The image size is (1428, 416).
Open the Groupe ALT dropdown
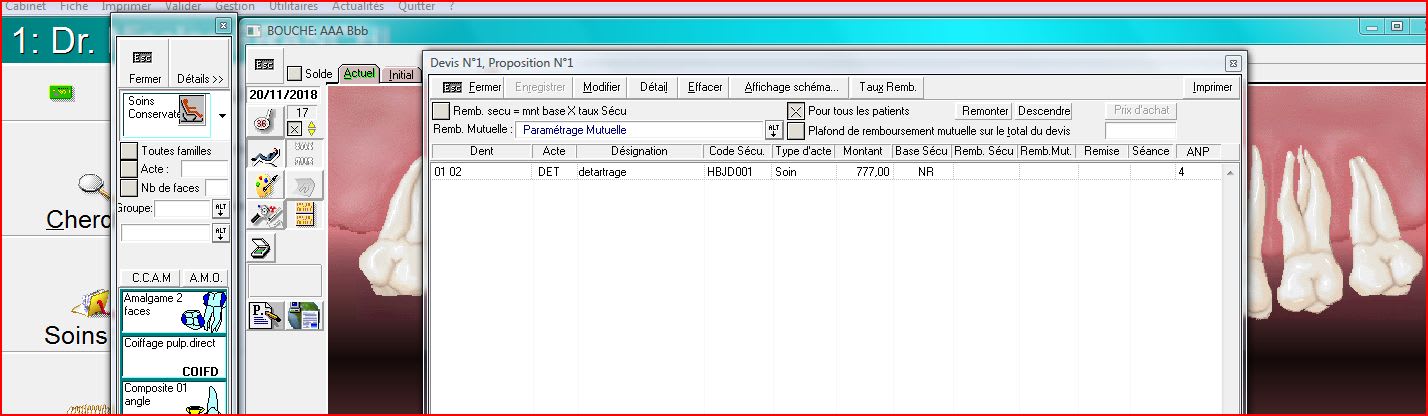(x=221, y=209)
